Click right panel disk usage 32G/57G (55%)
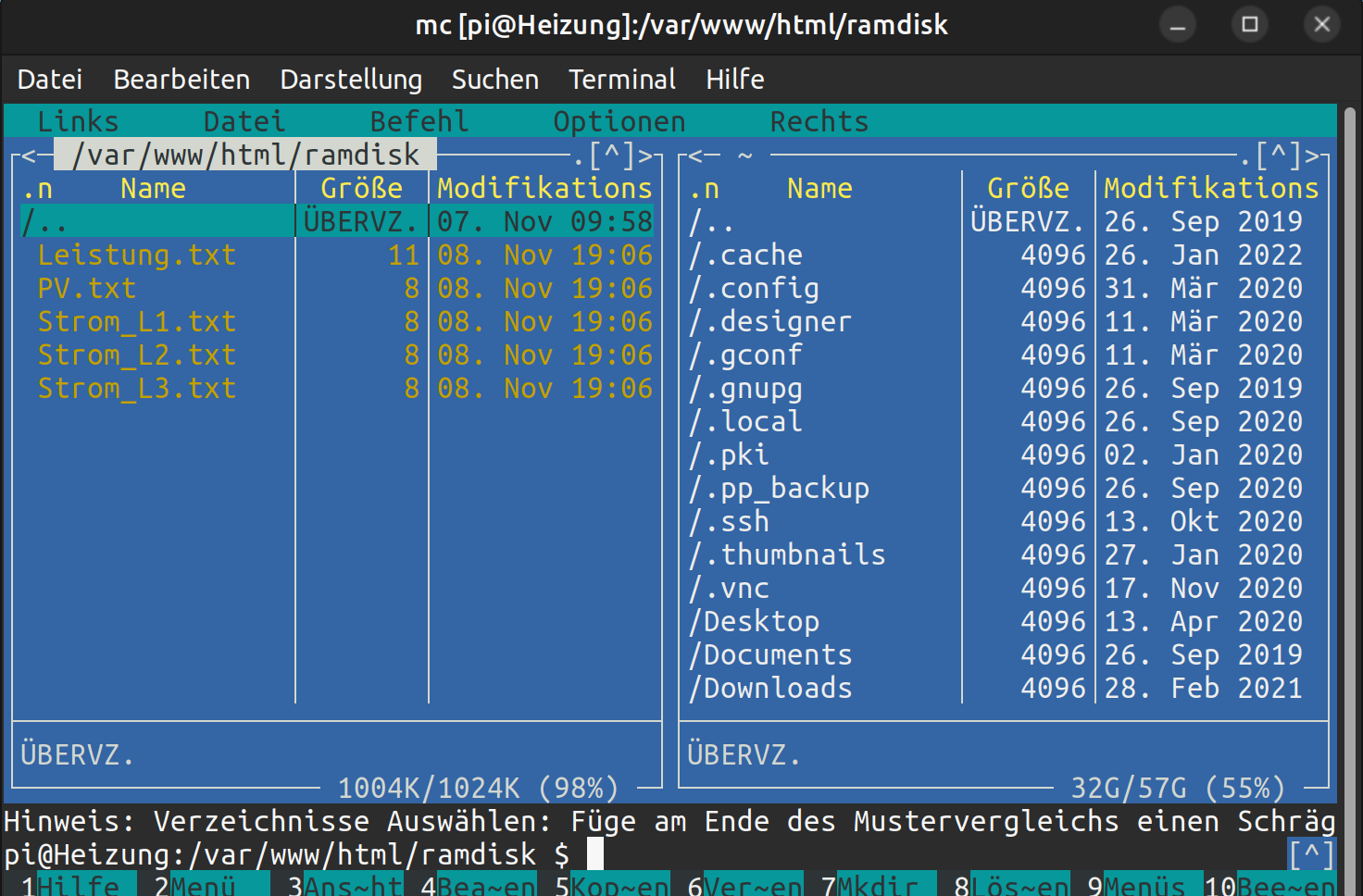 coord(1178,788)
